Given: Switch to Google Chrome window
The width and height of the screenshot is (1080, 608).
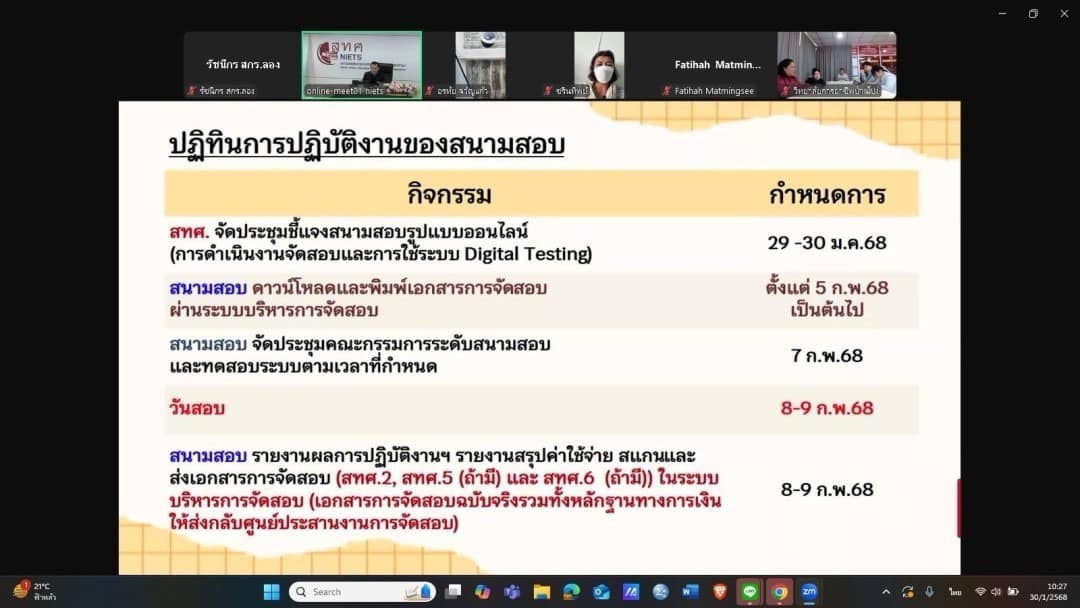Looking at the screenshot, I should click(x=779, y=592).
